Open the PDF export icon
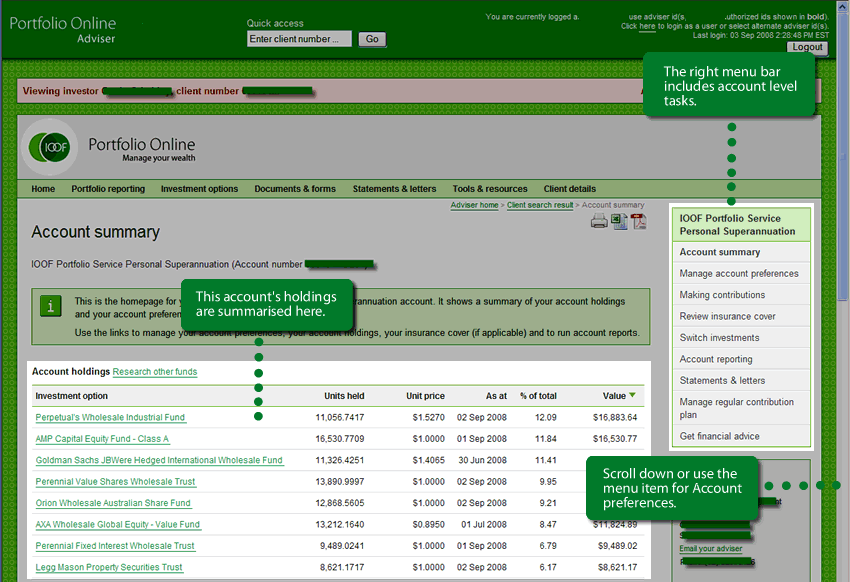This screenshot has width=850, height=582. coord(639,221)
